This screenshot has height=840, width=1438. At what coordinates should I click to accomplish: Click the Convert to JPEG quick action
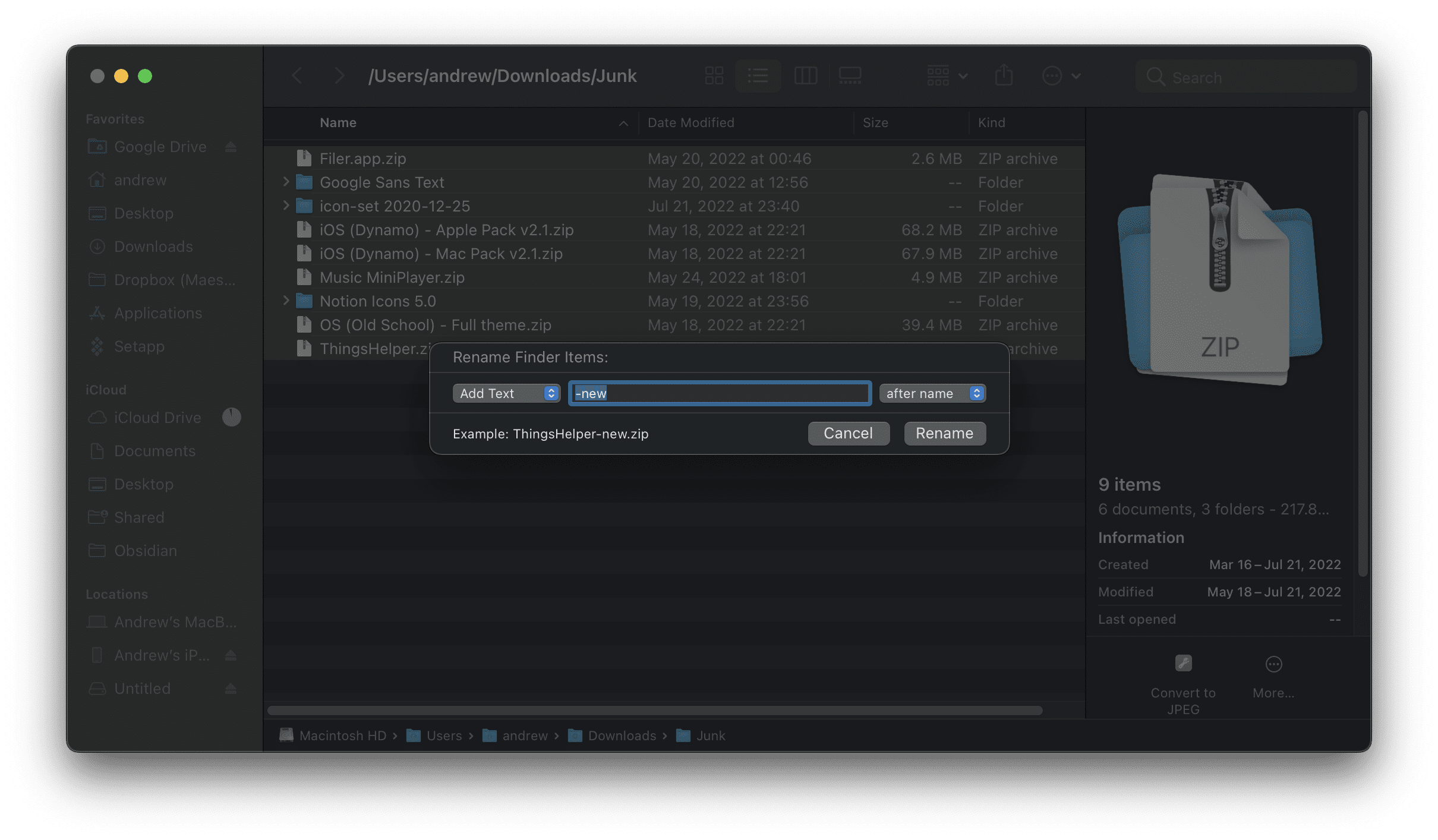click(x=1183, y=685)
